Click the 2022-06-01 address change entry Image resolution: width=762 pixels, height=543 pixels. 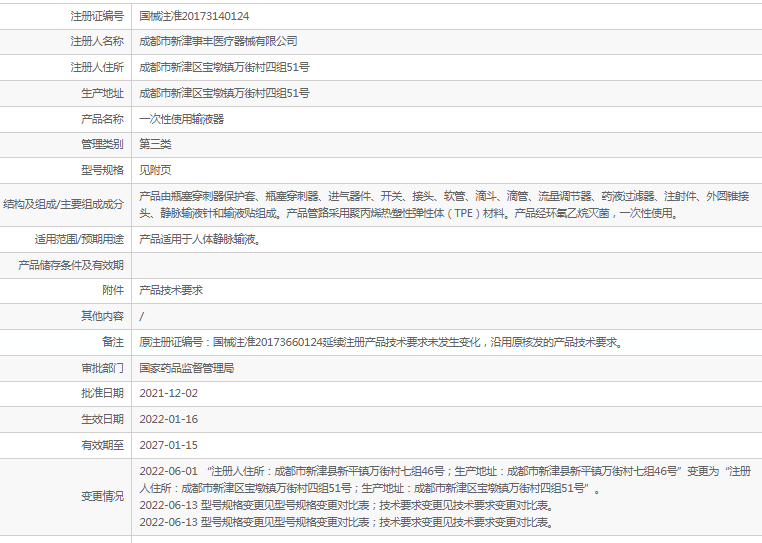click(x=445, y=479)
